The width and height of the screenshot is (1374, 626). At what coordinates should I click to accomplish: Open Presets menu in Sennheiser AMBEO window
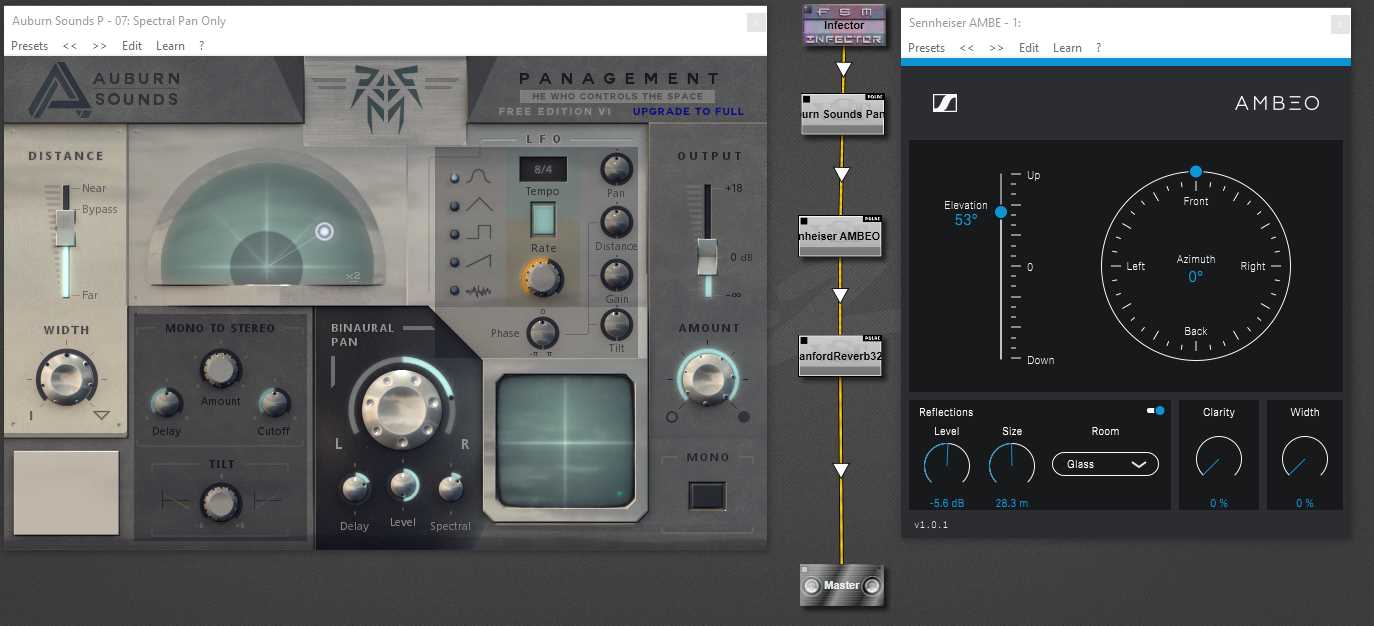coord(926,48)
